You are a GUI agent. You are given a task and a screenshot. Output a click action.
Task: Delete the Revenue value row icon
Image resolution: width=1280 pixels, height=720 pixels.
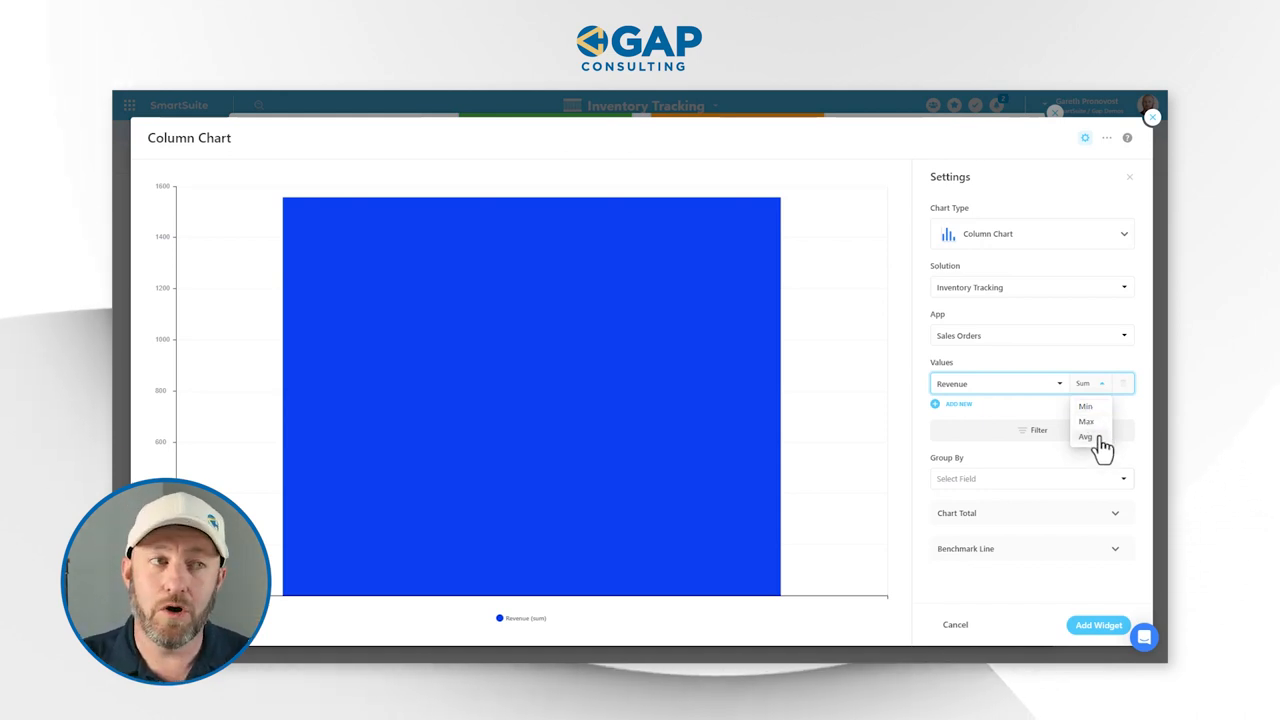tap(1123, 384)
